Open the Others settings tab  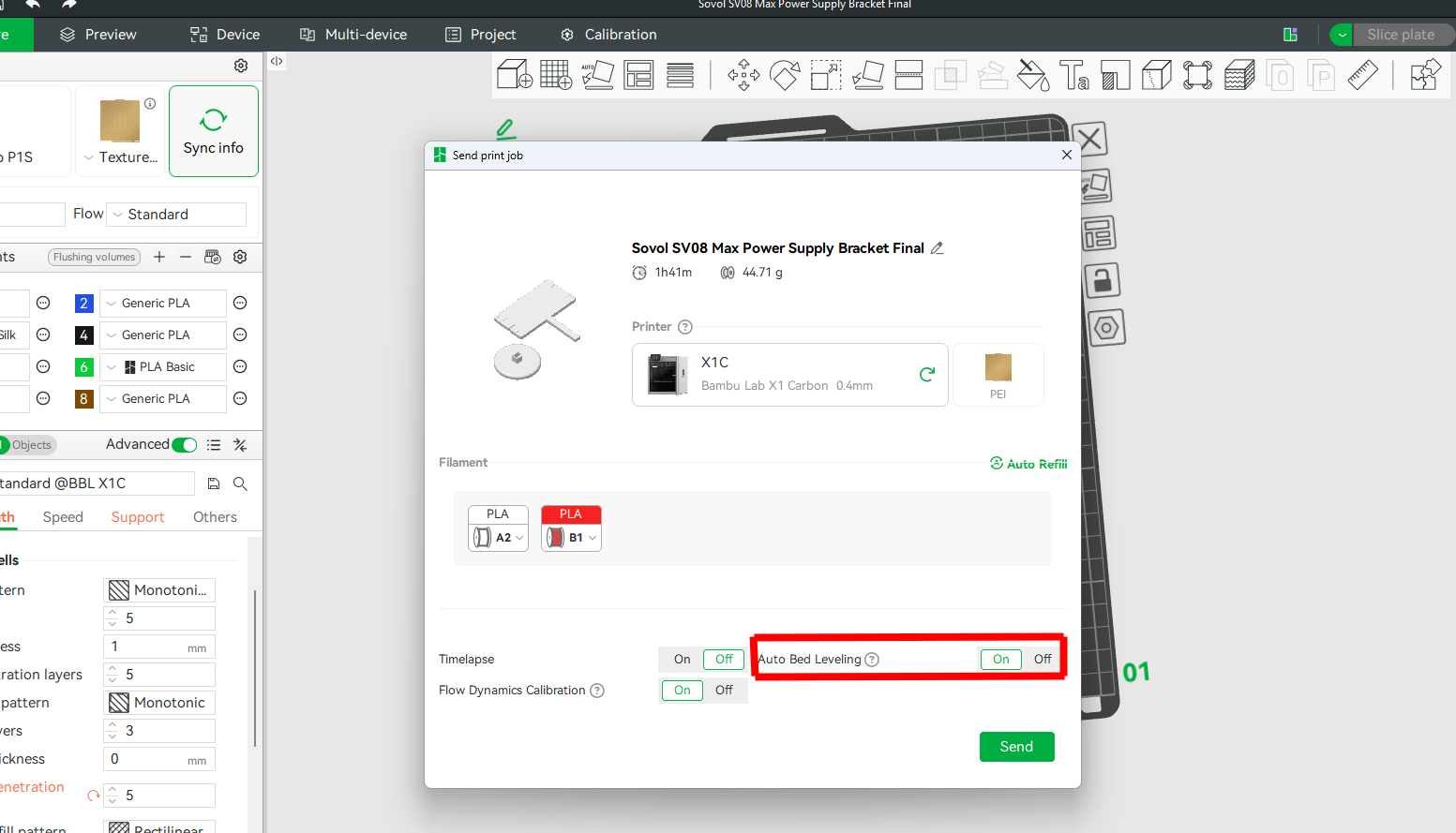click(215, 517)
